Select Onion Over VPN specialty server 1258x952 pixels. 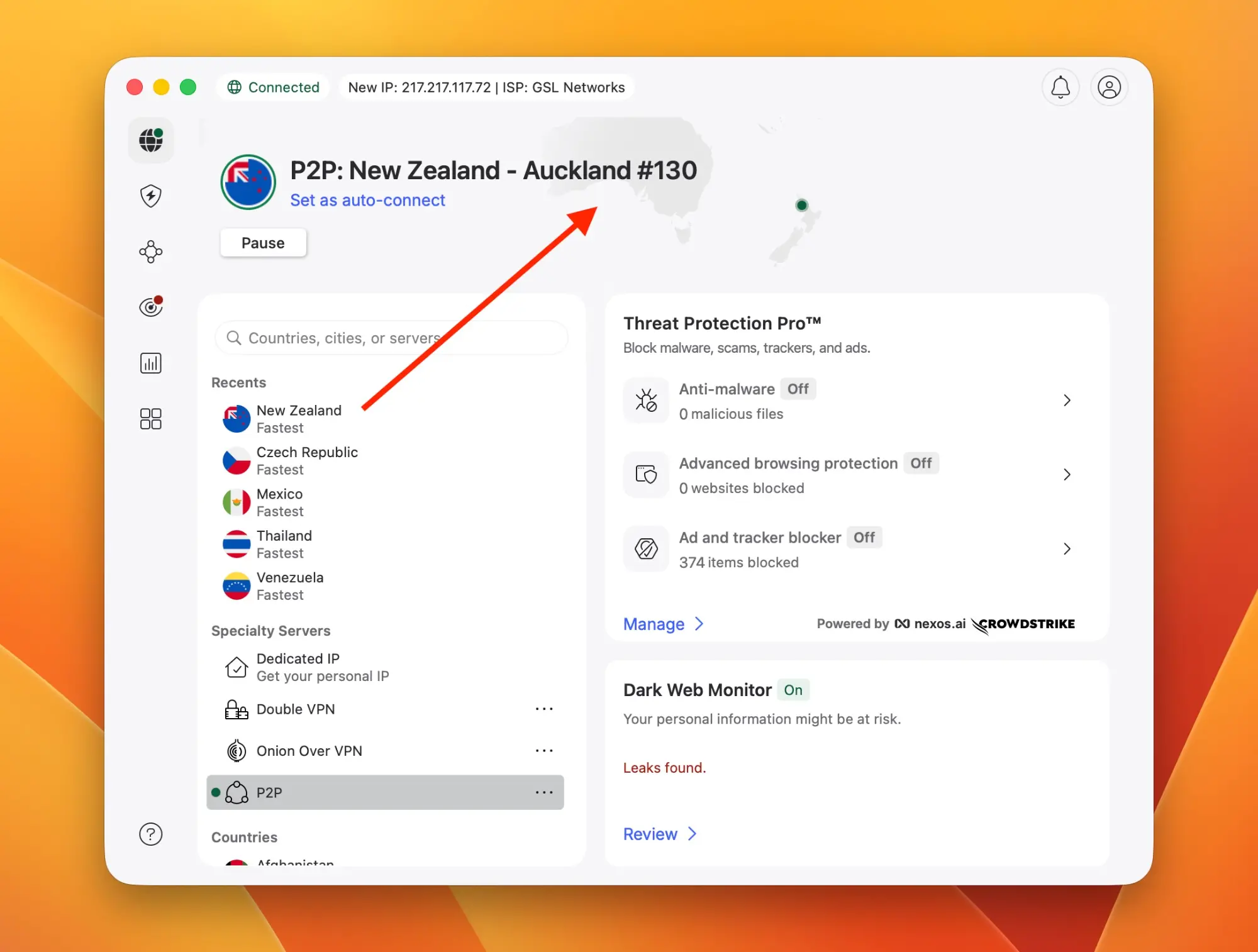309,751
